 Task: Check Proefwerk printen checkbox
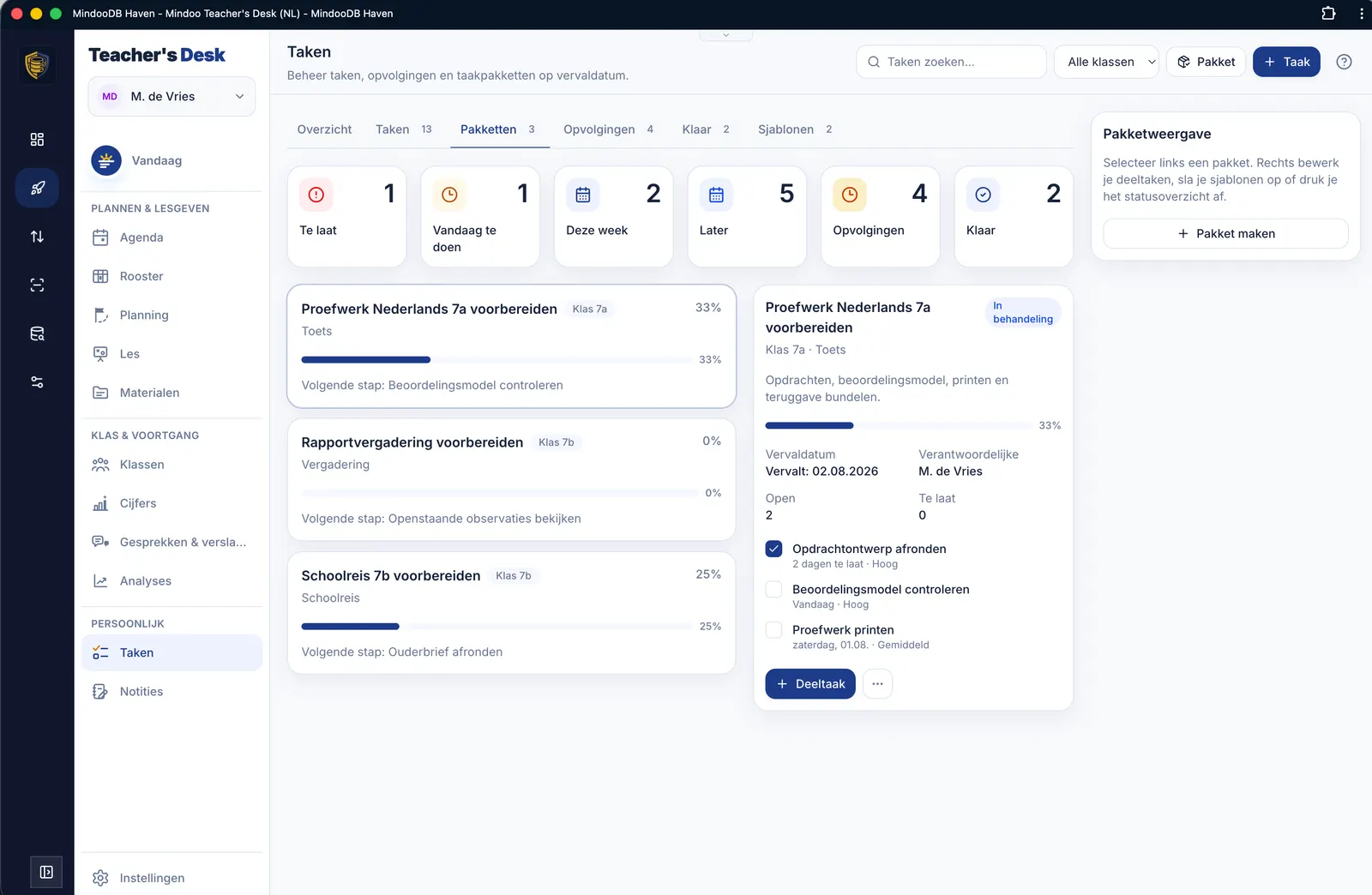coord(773,629)
